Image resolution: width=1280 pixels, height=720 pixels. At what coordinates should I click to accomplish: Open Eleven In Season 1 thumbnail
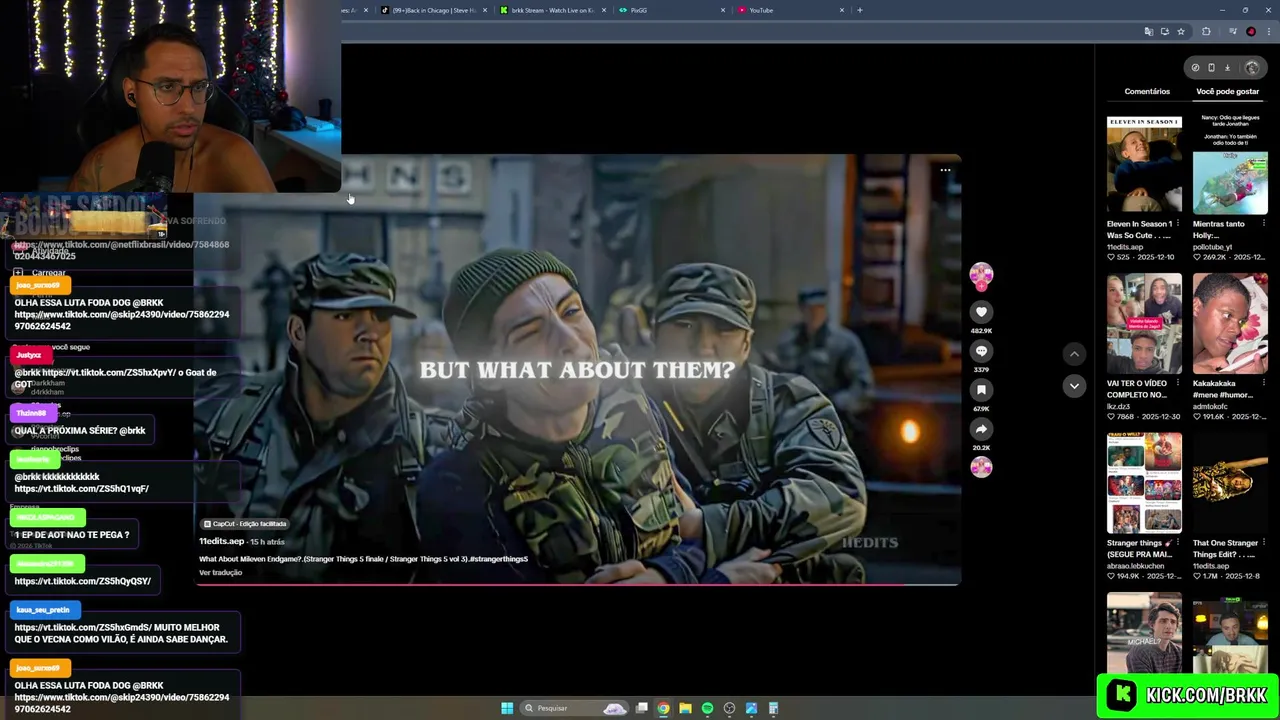click(x=1144, y=165)
